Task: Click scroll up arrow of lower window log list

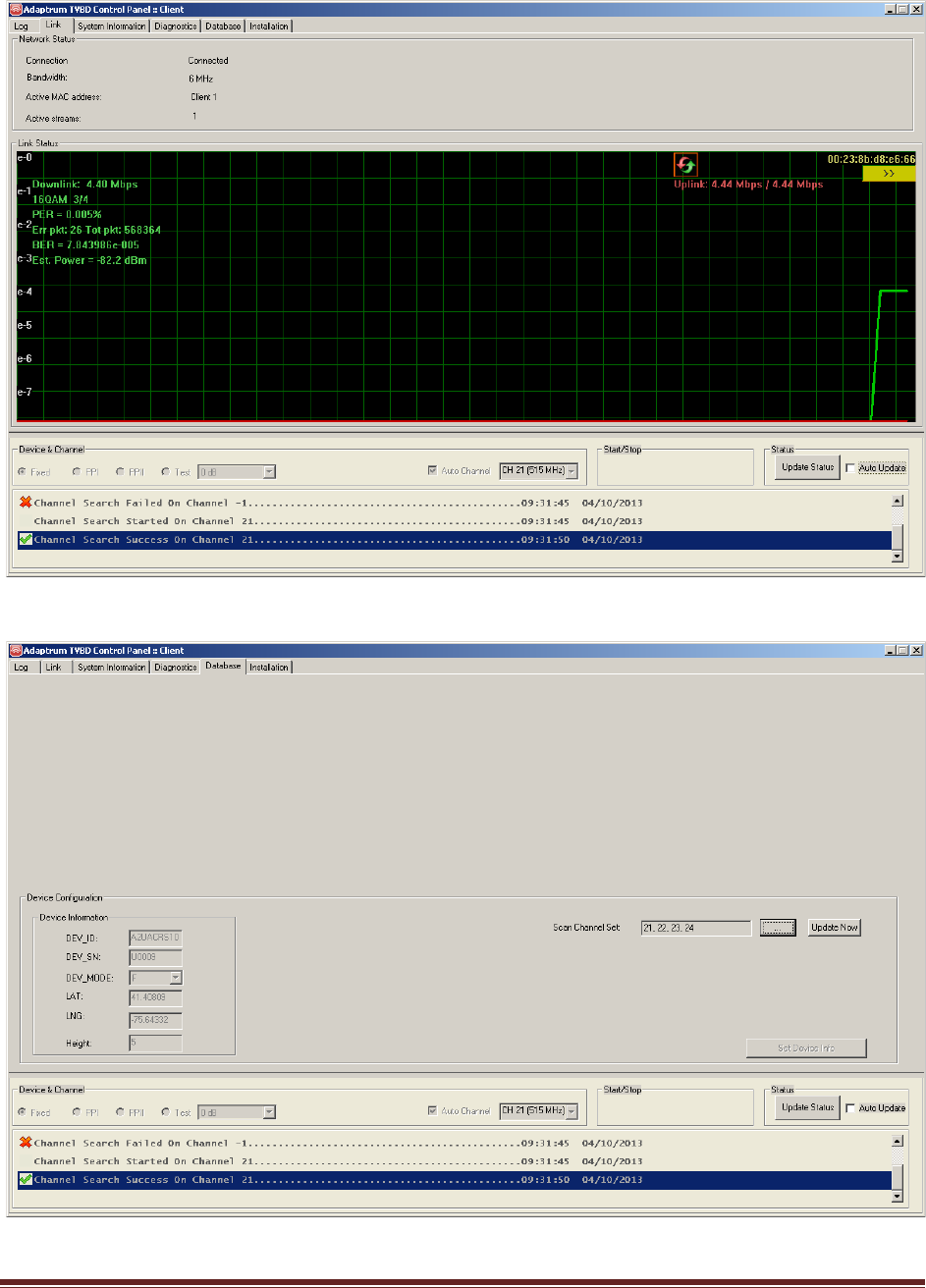Action: coord(897,1141)
